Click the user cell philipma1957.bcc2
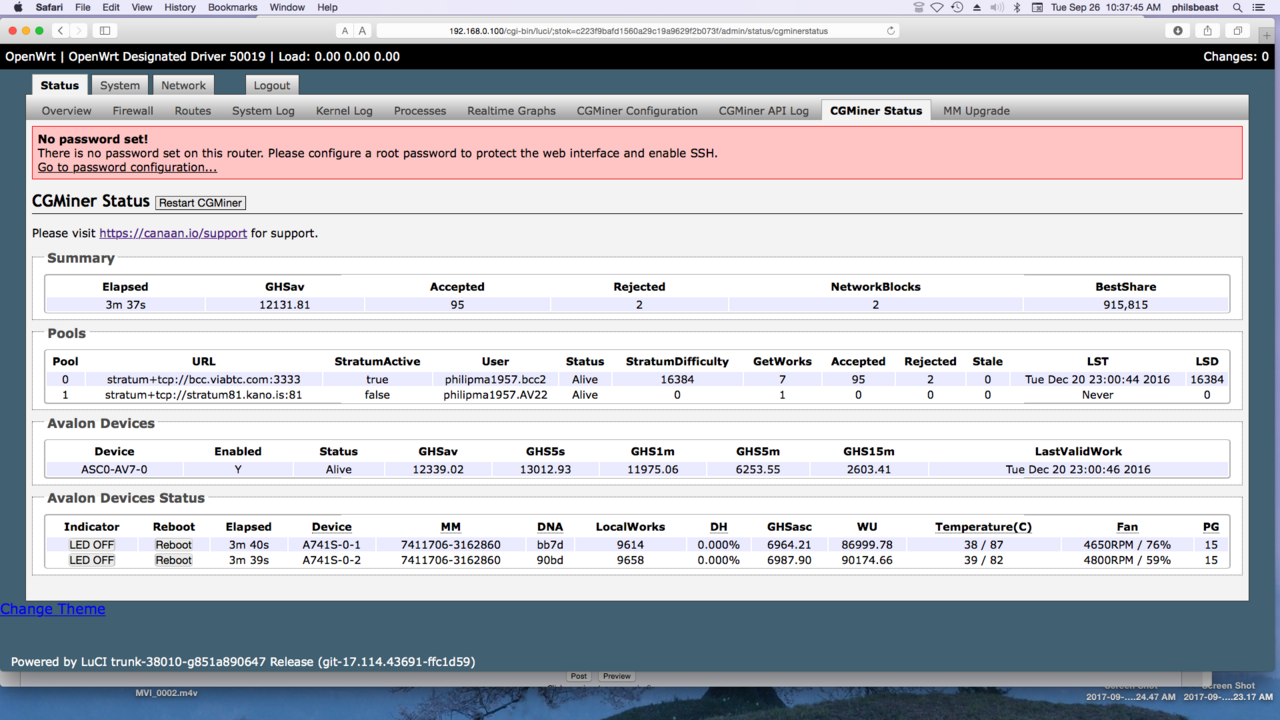This screenshot has width=1280, height=720. (x=495, y=379)
